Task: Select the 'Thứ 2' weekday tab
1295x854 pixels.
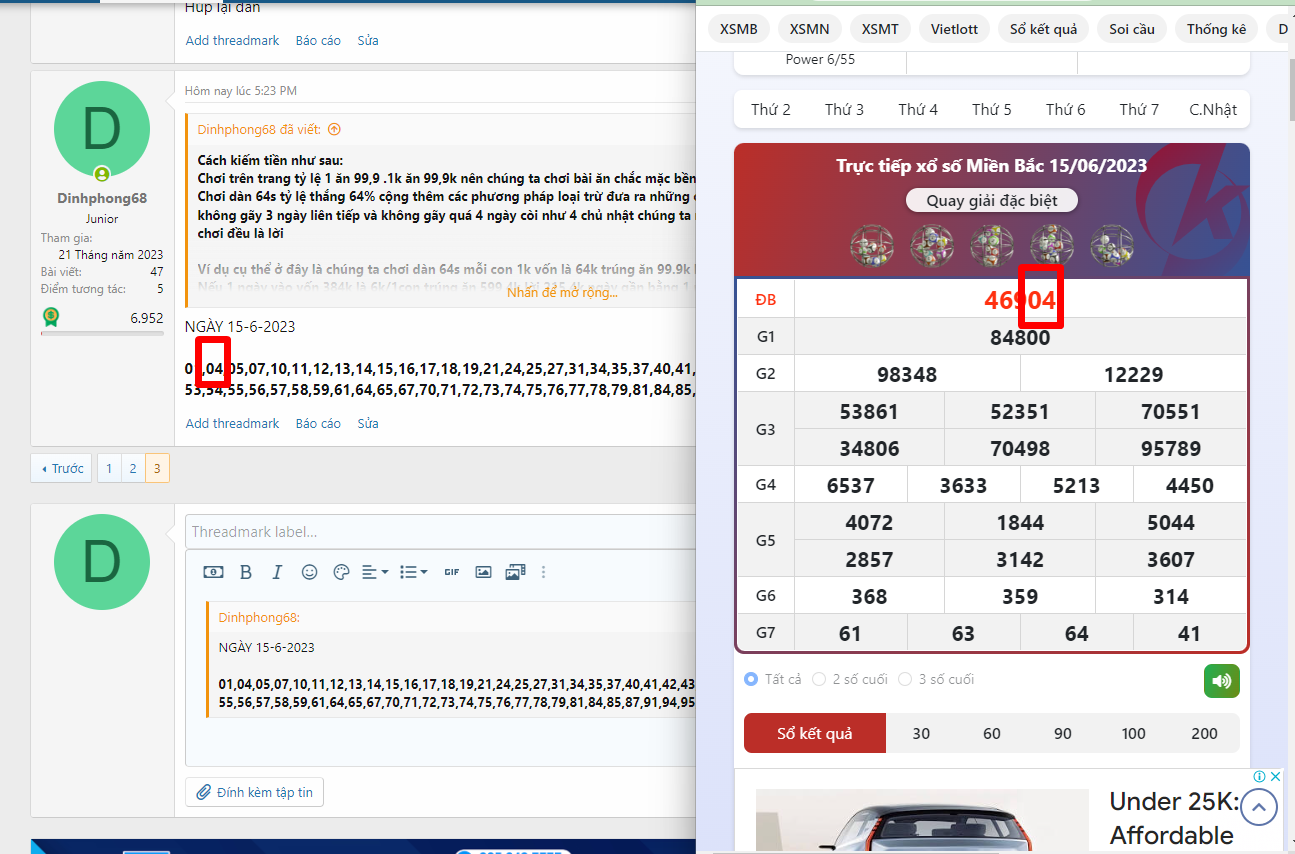Action: point(771,110)
